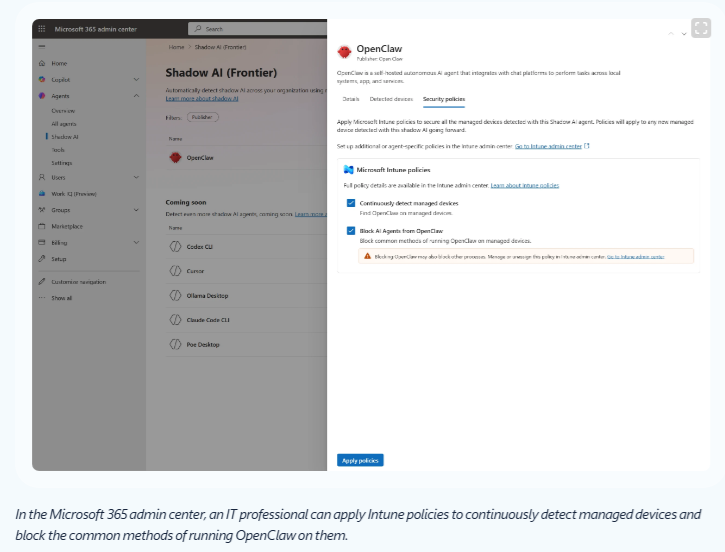Click the Cursor row icon
725x552 pixels.
pyautogui.click(x=175, y=271)
